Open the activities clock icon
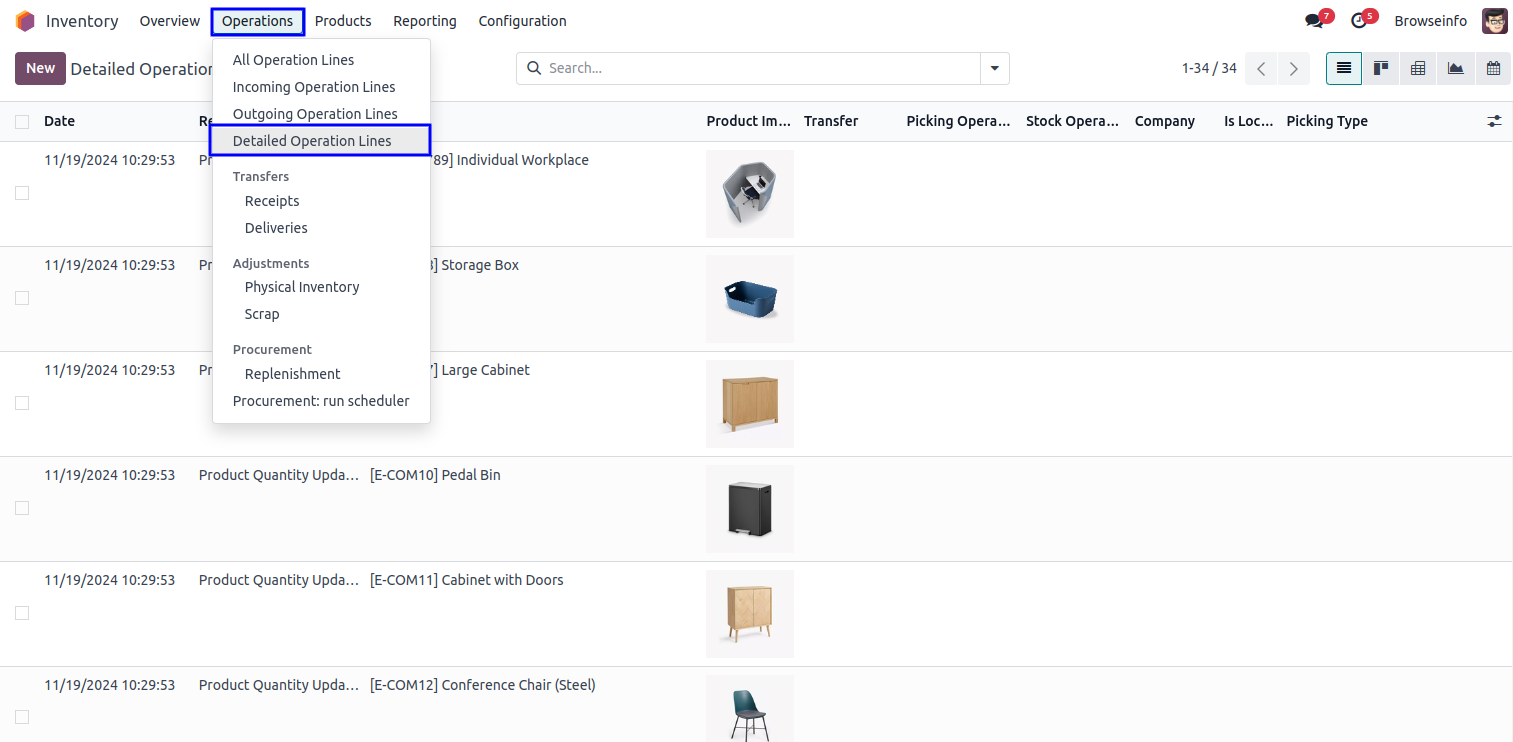1513x742 pixels. tap(1358, 21)
